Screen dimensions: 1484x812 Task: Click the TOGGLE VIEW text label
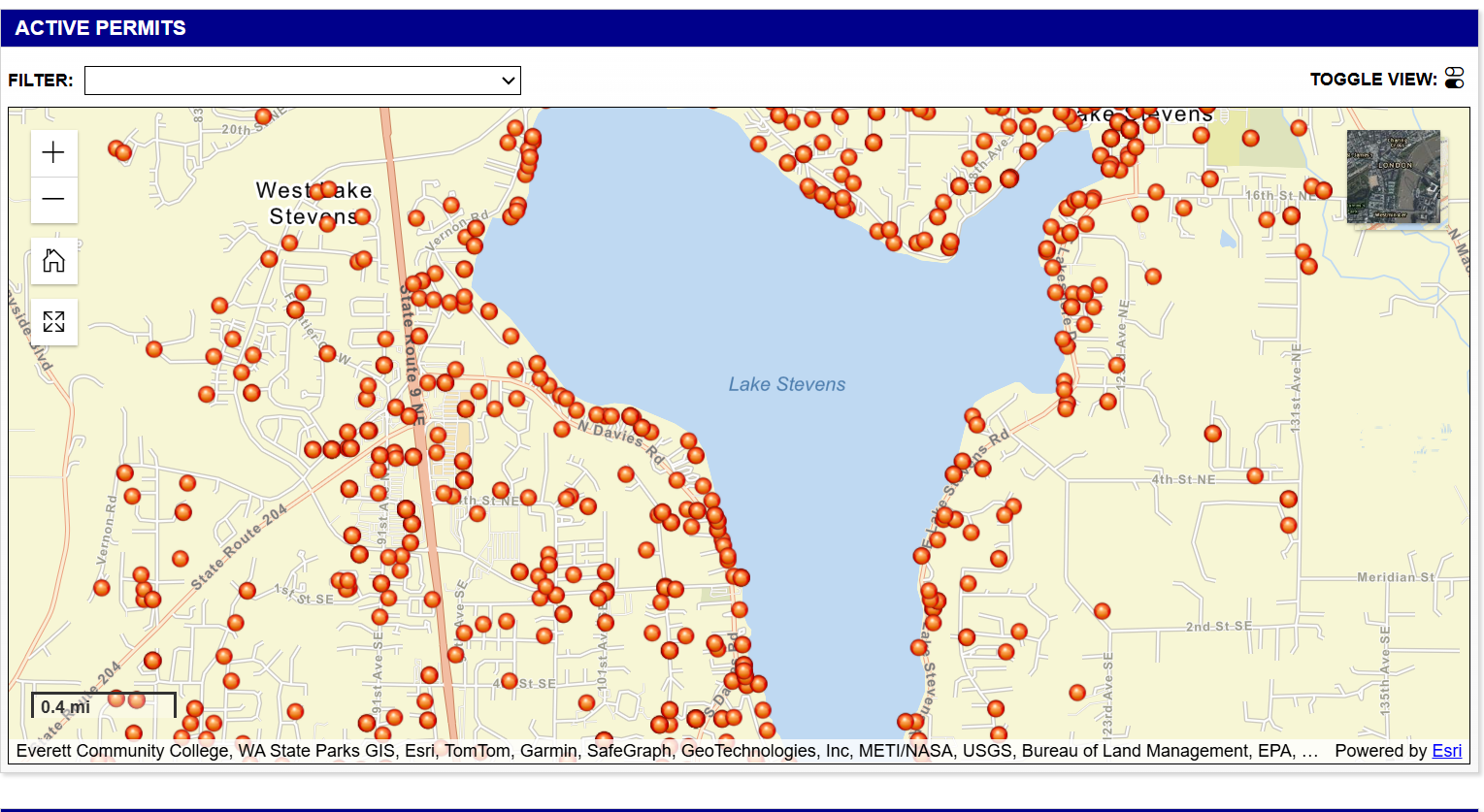point(1372,80)
